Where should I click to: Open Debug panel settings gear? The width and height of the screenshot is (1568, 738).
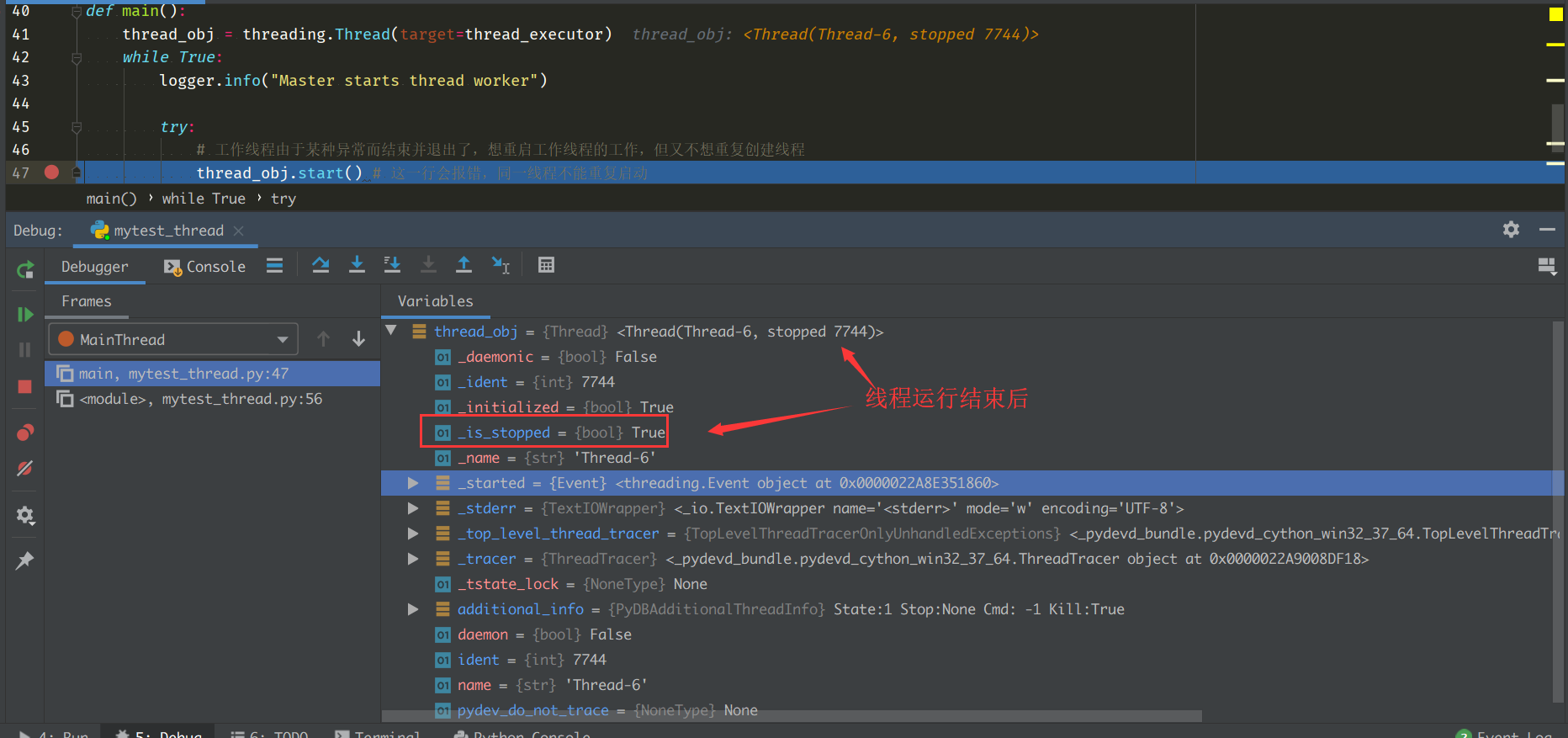[1511, 229]
